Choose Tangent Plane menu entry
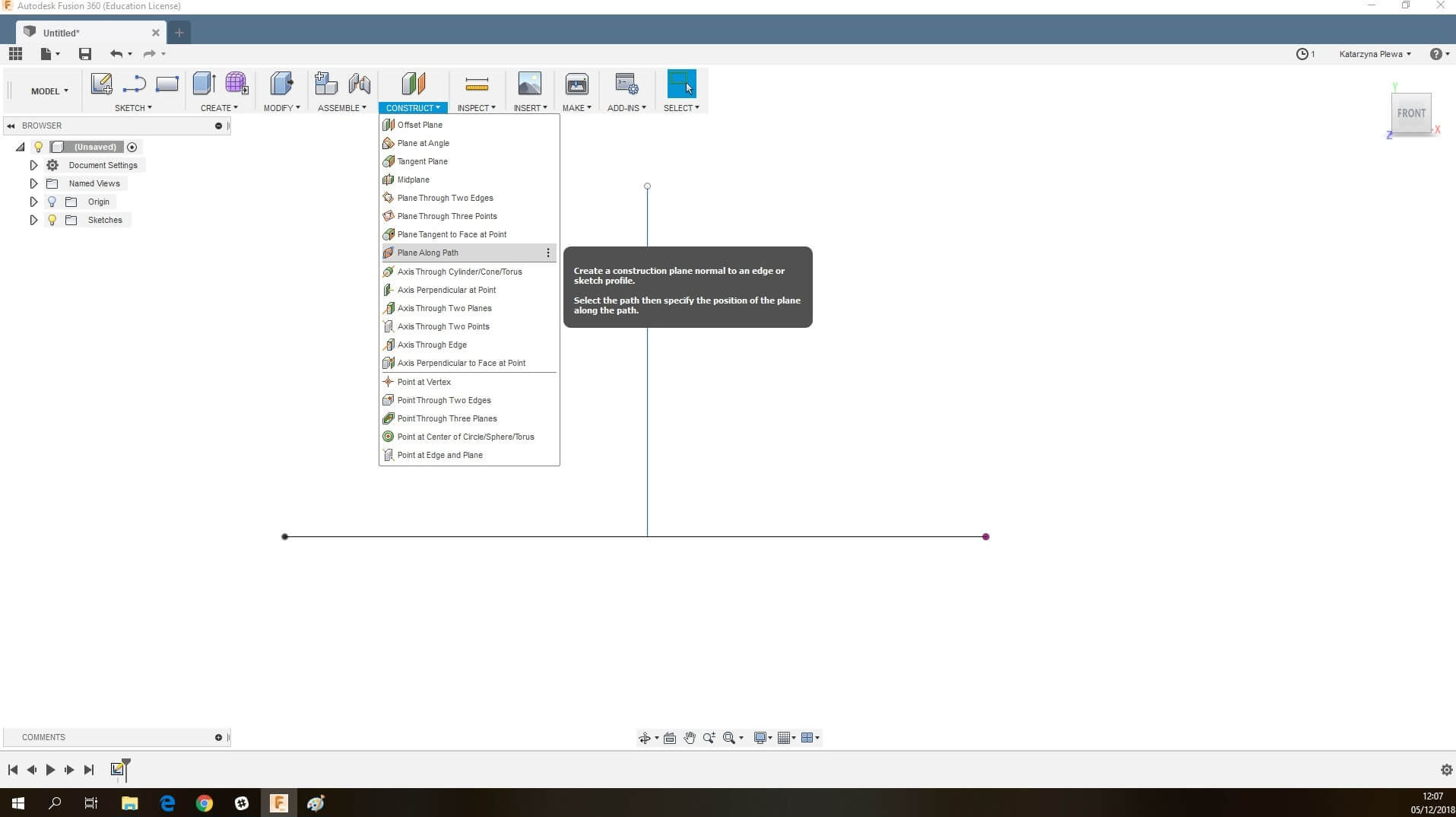 (468, 161)
